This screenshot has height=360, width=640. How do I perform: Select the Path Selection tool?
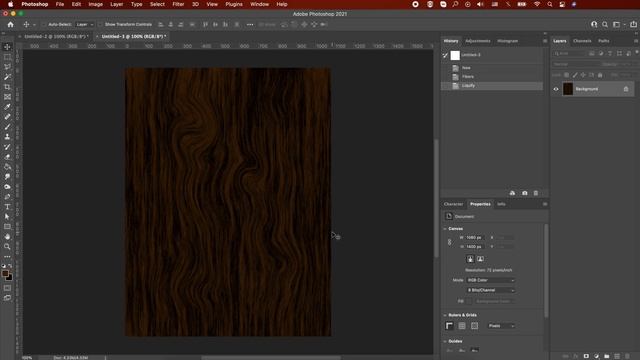[x=7, y=217]
